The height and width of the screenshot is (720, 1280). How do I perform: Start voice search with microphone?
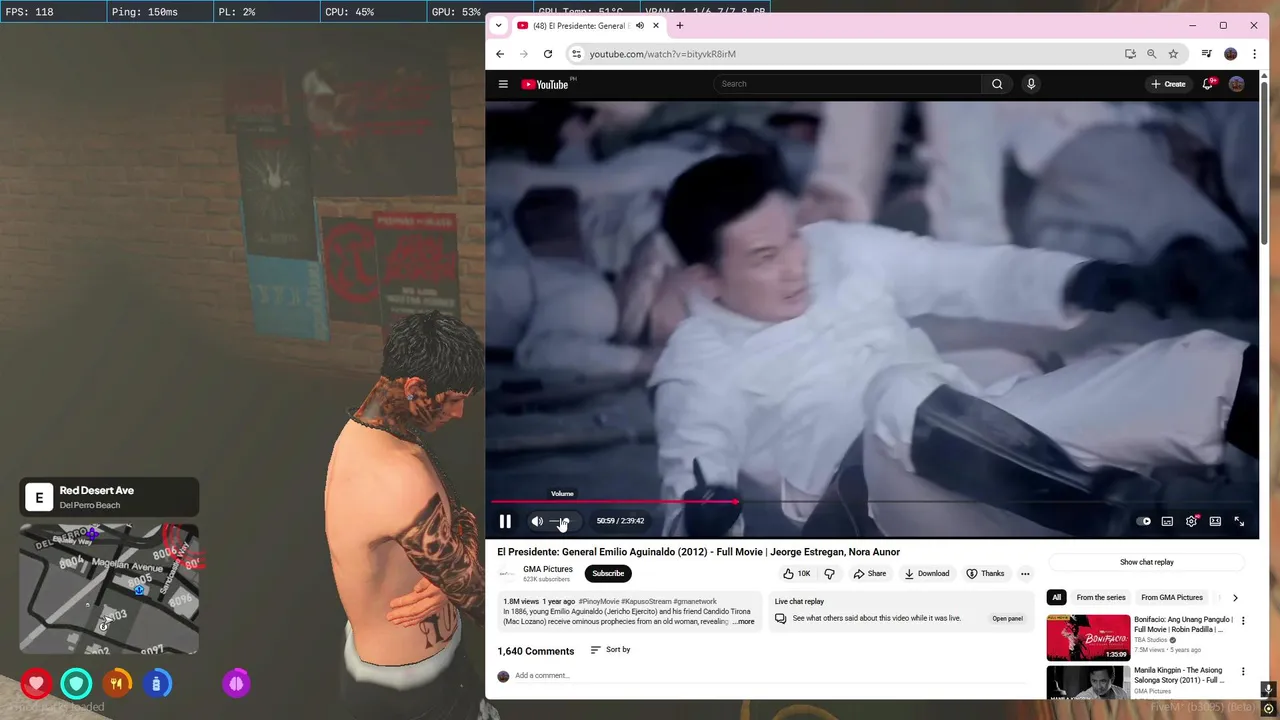pyautogui.click(x=1031, y=84)
